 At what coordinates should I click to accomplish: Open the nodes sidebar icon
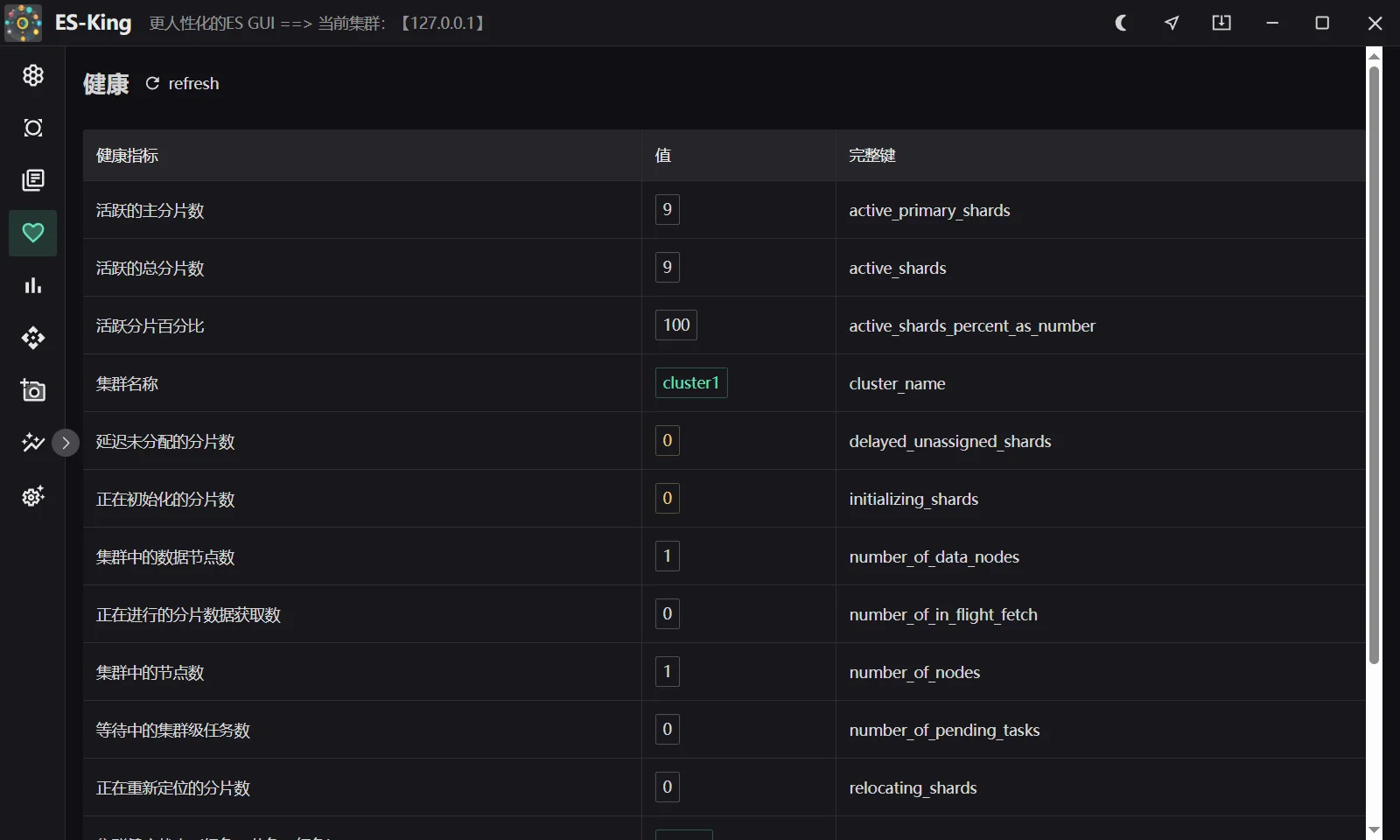(x=33, y=128)
